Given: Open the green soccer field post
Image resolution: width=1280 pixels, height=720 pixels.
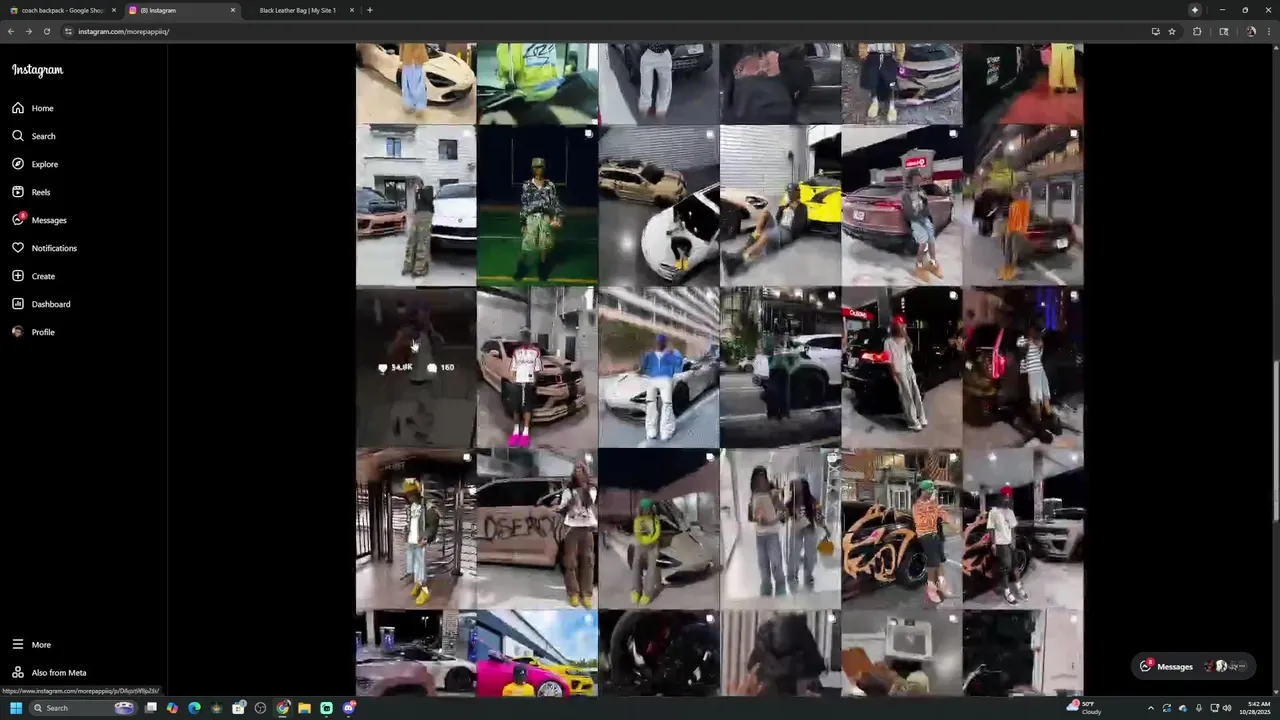Looking at the screenshot, I should (x=537, y=205).
